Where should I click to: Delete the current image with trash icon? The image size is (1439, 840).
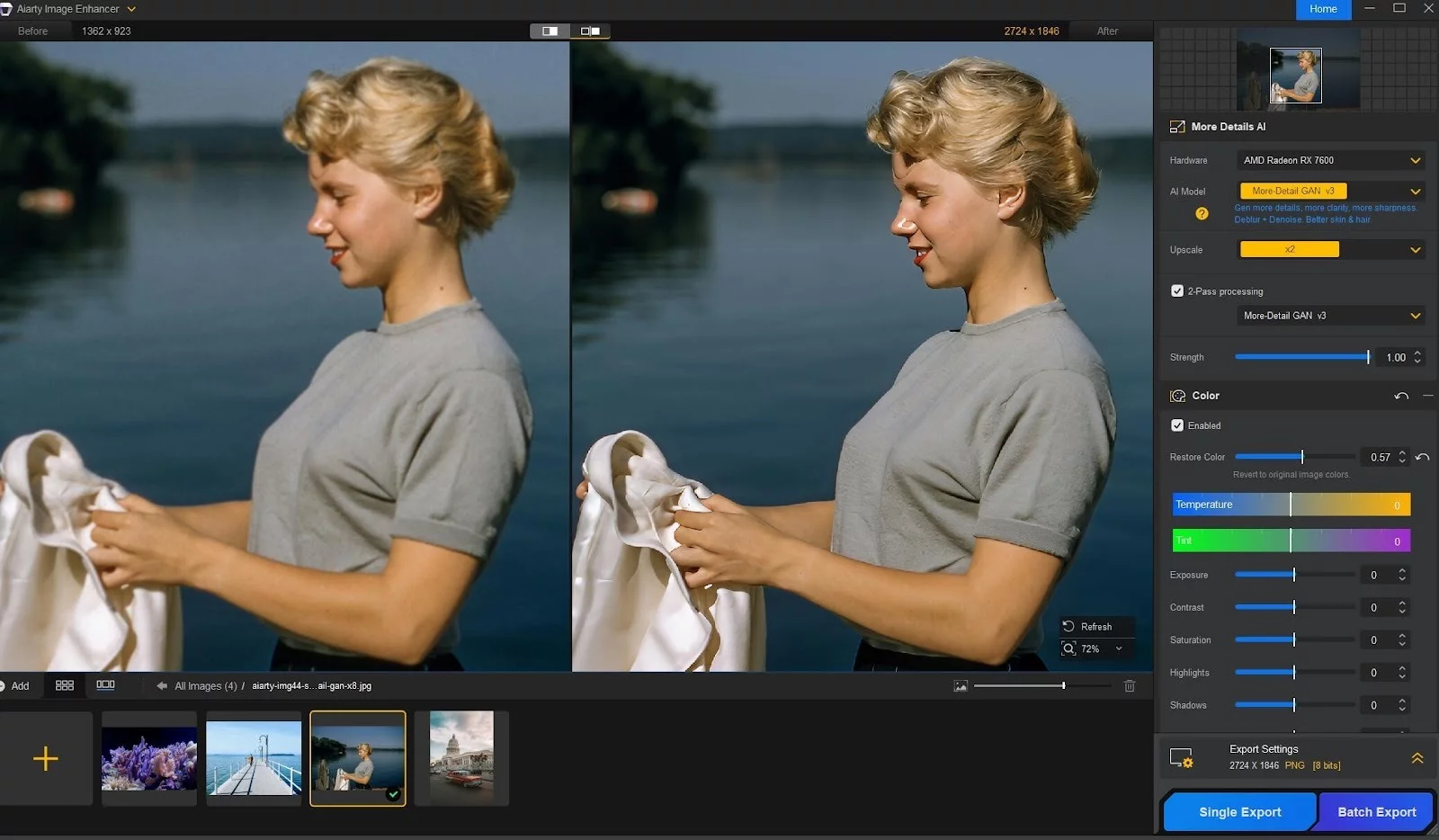tap(1131, 685)
